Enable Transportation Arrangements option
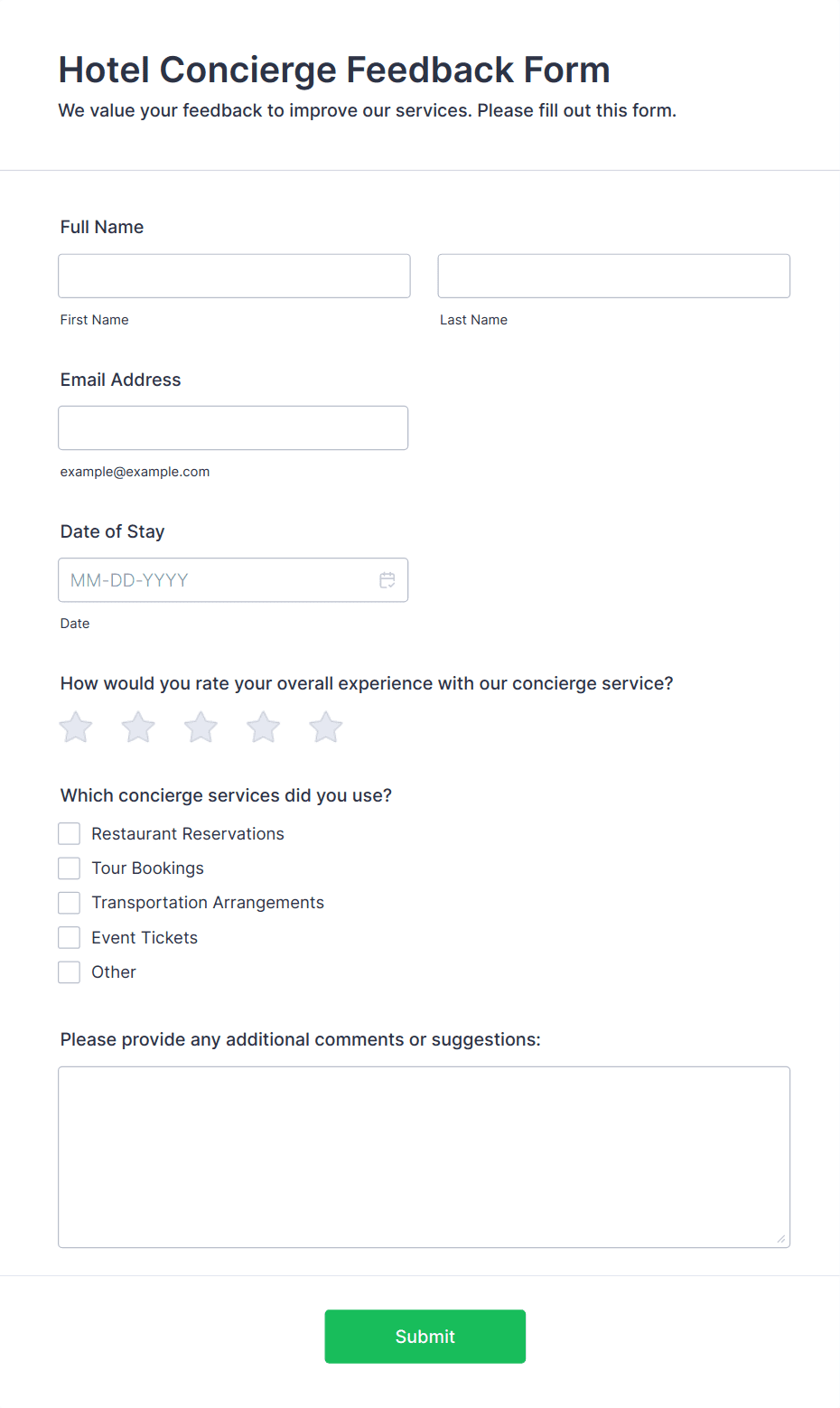 coord(70,903)
